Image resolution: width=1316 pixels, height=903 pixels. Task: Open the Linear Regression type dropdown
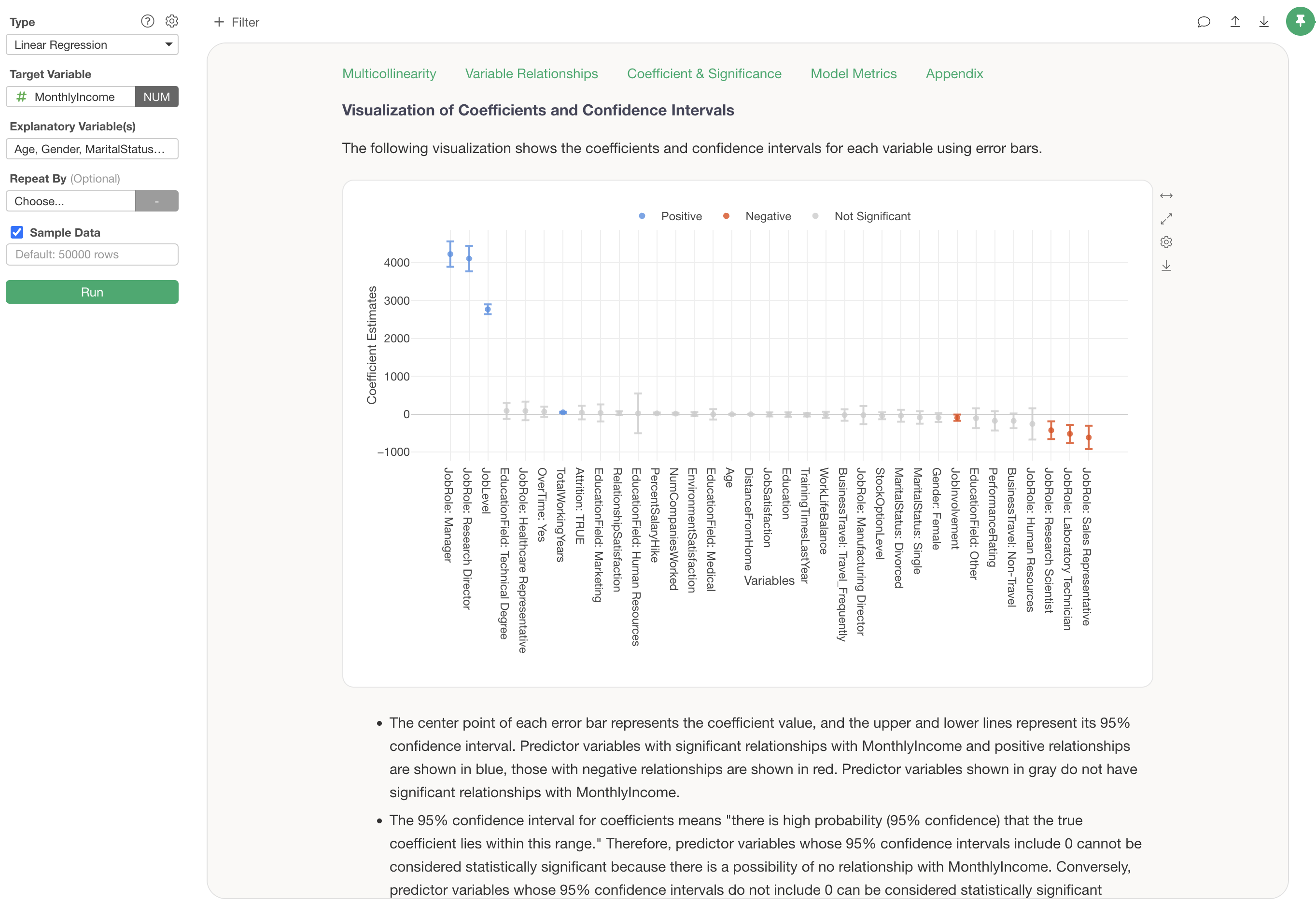[92, 45]
